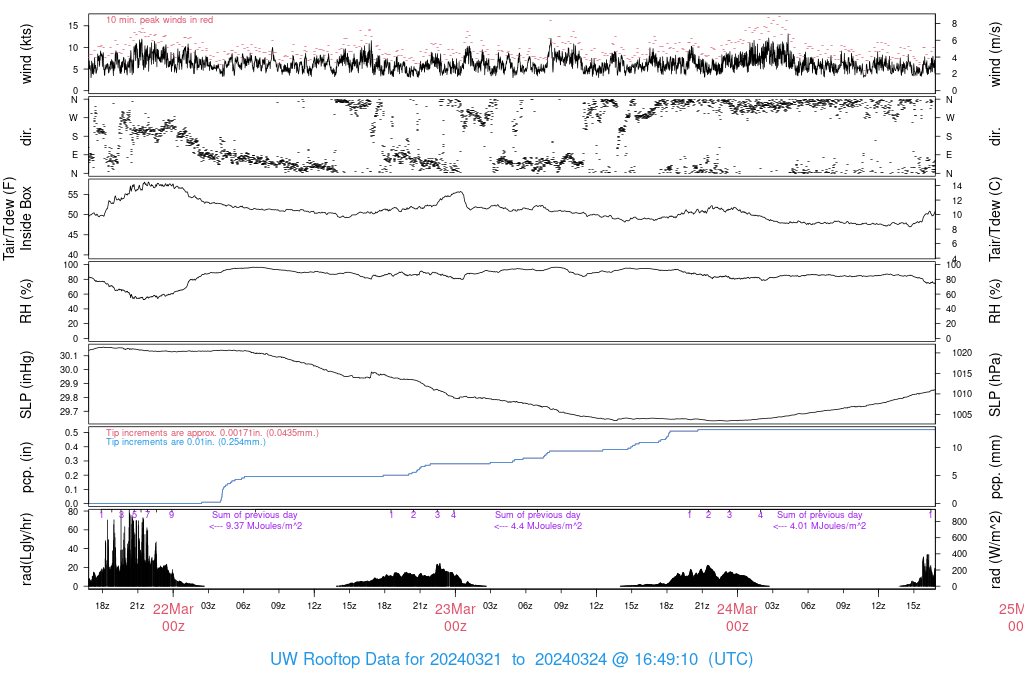Click the '23Mar' date label
Image resolution: width=1024 pixels, height=700 pixels.
(455, 609)
